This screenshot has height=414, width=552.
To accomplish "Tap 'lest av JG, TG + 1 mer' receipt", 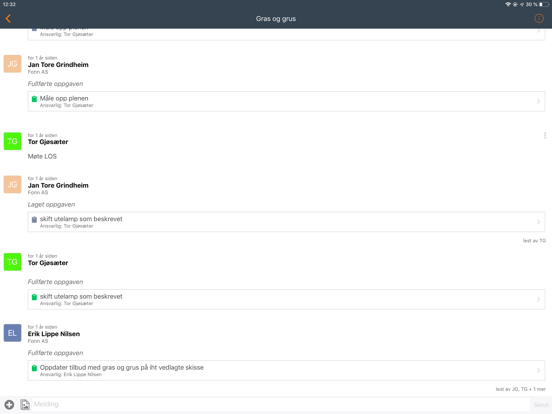I will click(x=521, y=389).
